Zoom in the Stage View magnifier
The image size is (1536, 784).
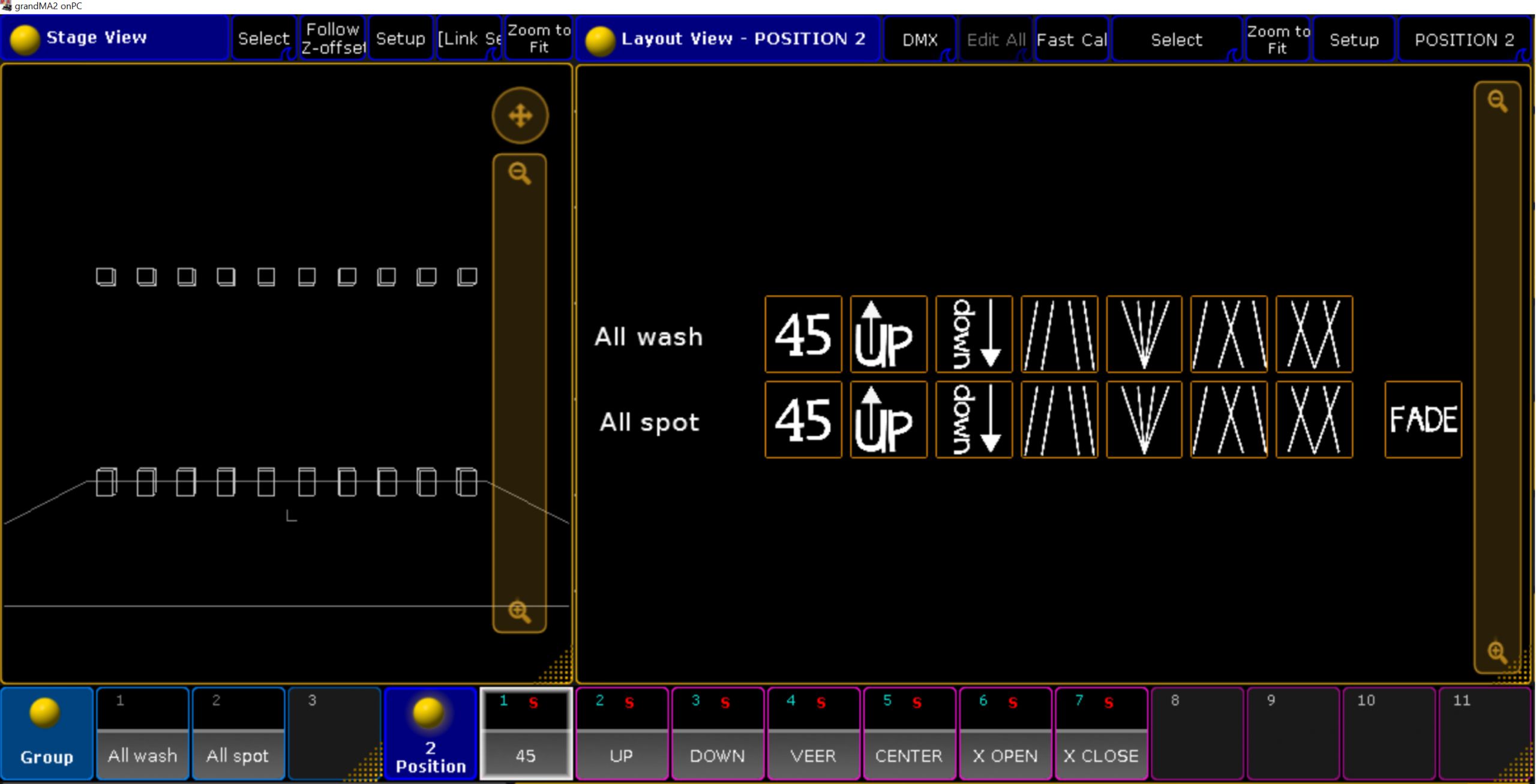pyautogui.click(x=520, y=611)
